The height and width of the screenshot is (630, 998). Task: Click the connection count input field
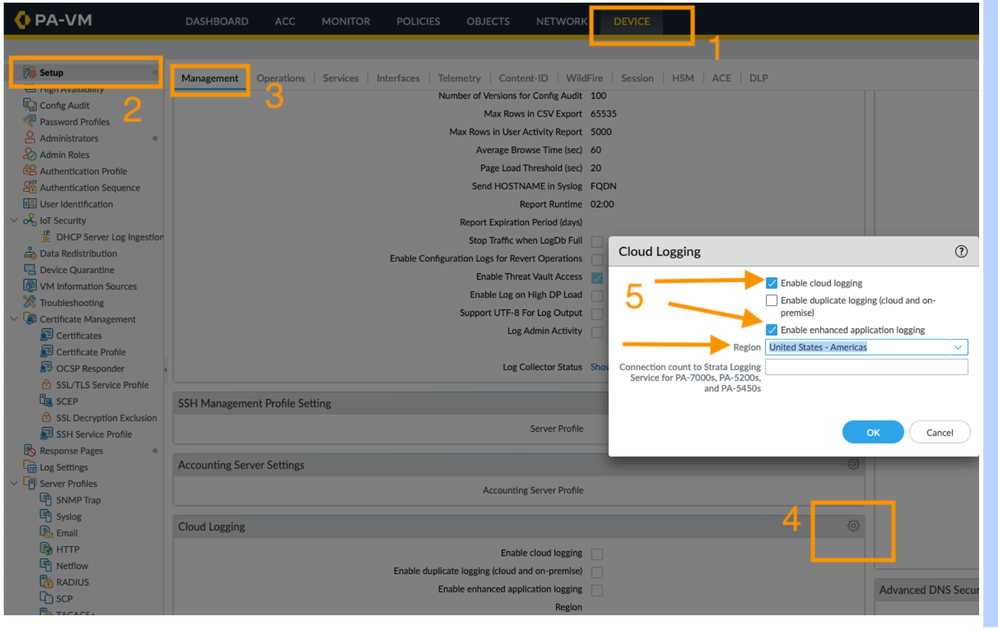point(866,367)
